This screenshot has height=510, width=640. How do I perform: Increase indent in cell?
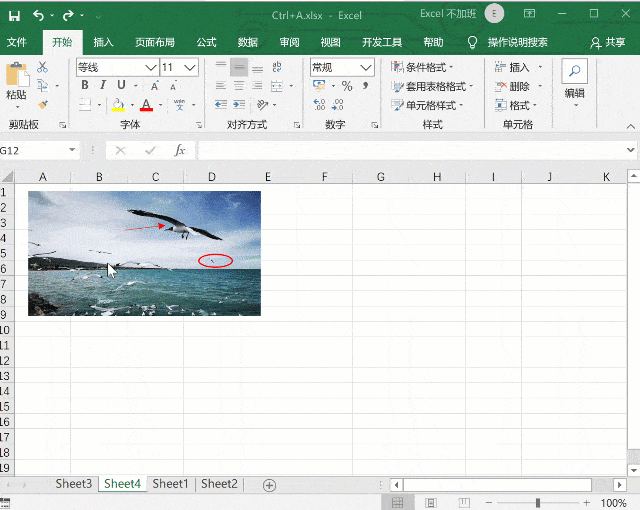pos(239,105)
